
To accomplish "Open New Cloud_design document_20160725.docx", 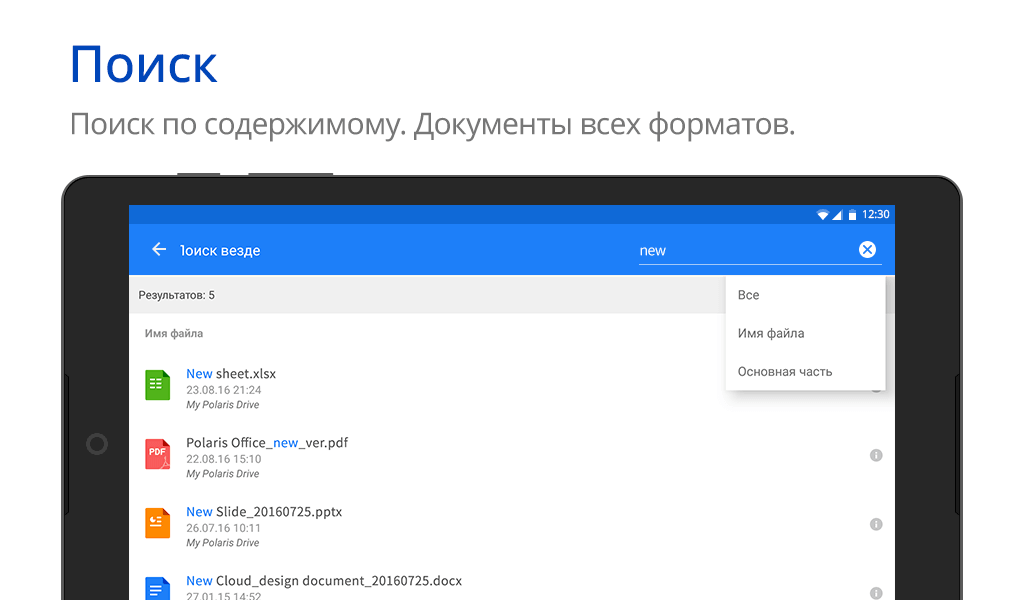I will [x=324, y=581].
